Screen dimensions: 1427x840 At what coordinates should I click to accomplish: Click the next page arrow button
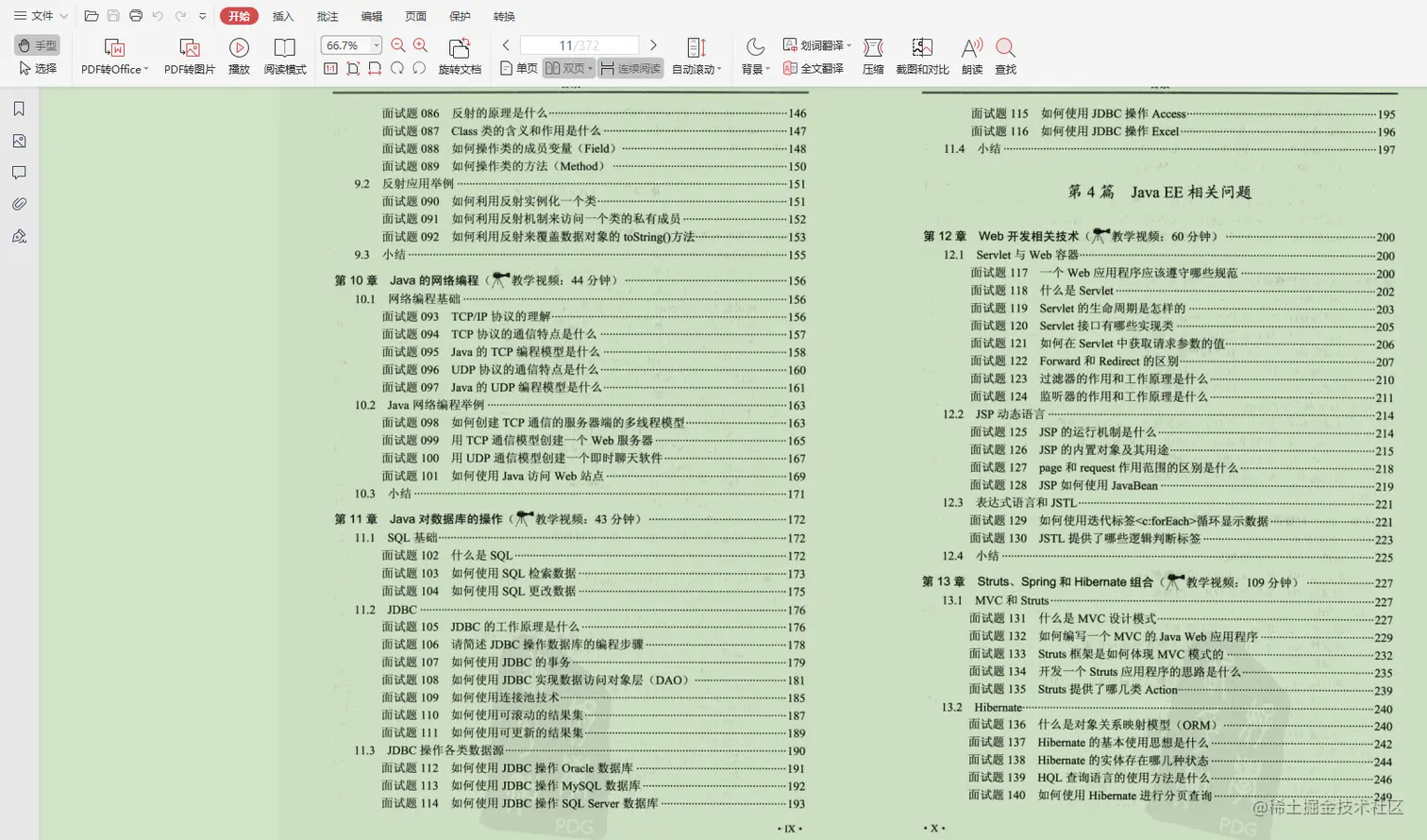point(653,44)
